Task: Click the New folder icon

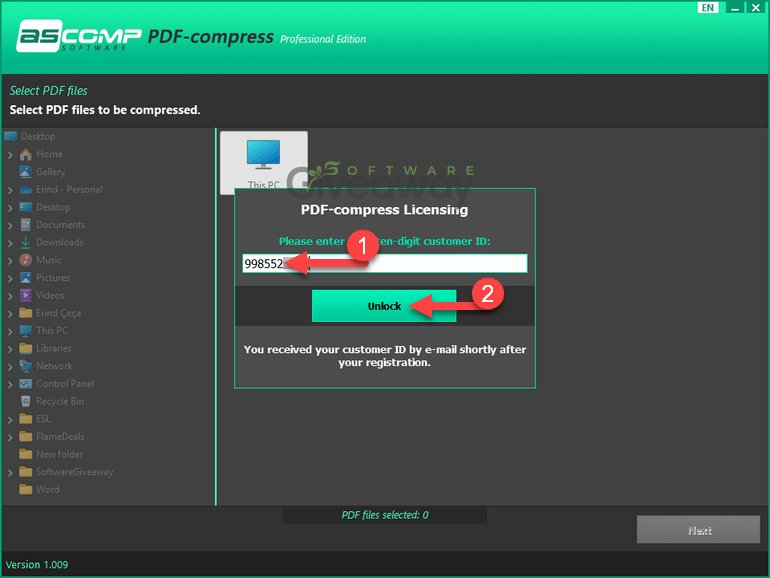Action: coord(26,454)
